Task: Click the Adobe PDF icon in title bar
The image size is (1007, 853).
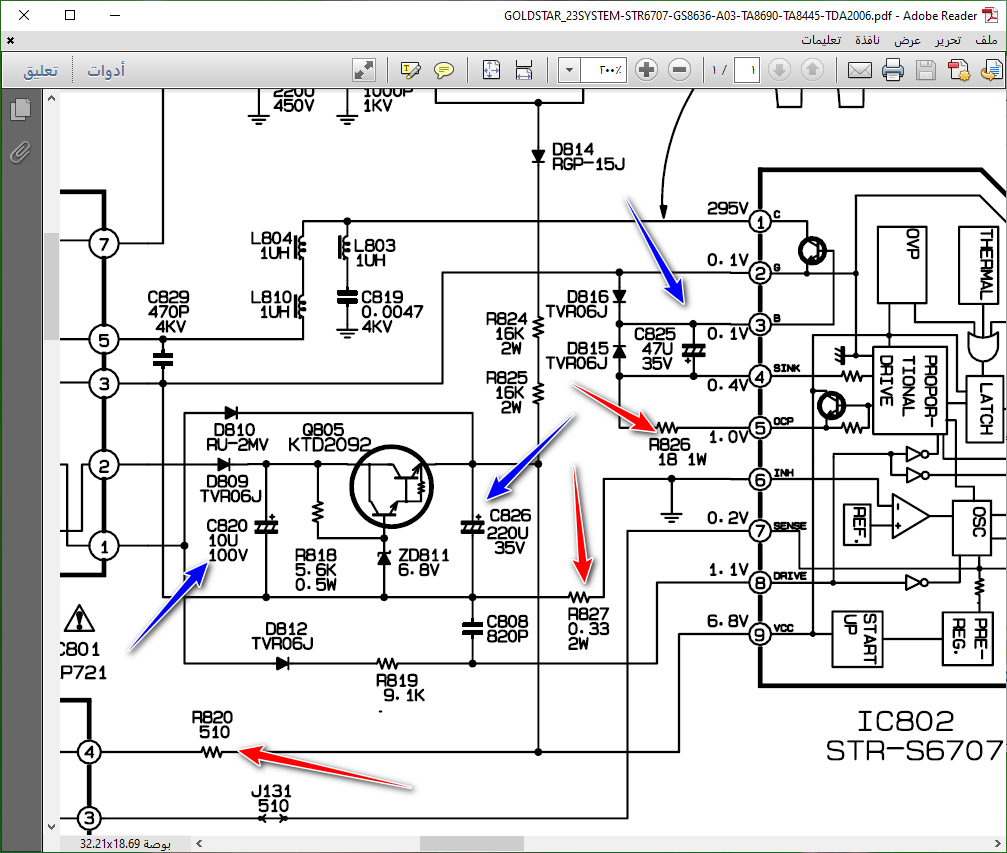Action: tap(990, 15)
